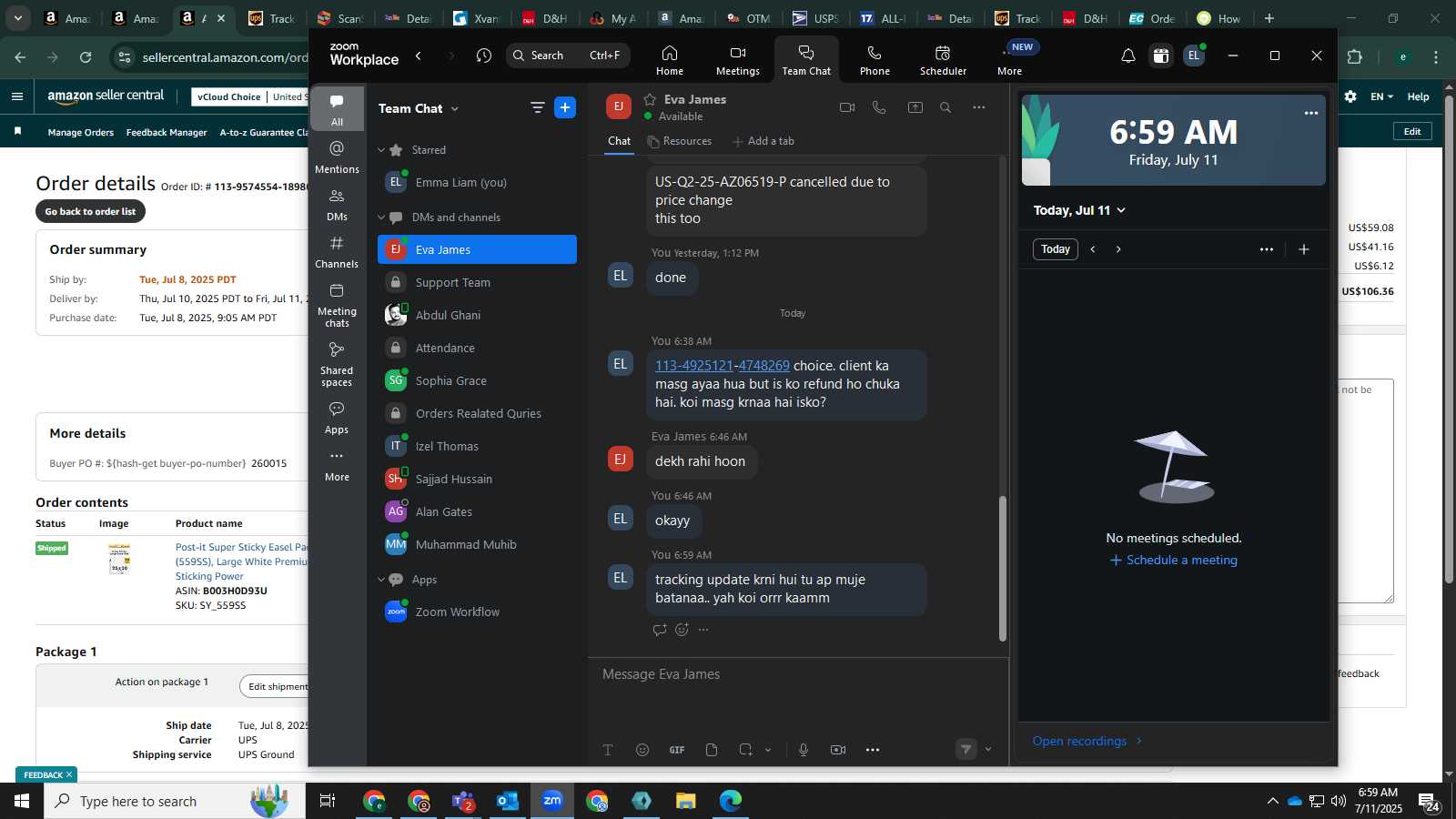Image resolution: width=1456 pixels, height=819 pixels.
Task: Open Orders Realated Quries channel
Action: (477, 413)
